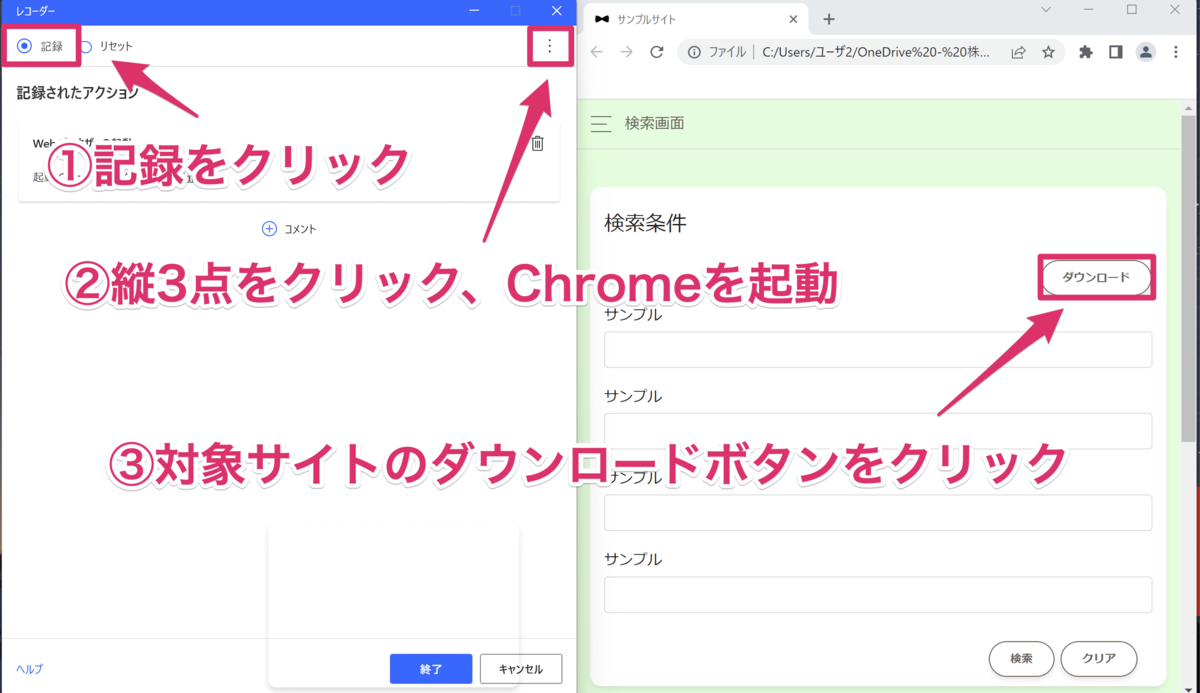Viewport: 1200px width, 693px height.
Task: Click the 終了 button in the recorder
Action: coord(431,668)
